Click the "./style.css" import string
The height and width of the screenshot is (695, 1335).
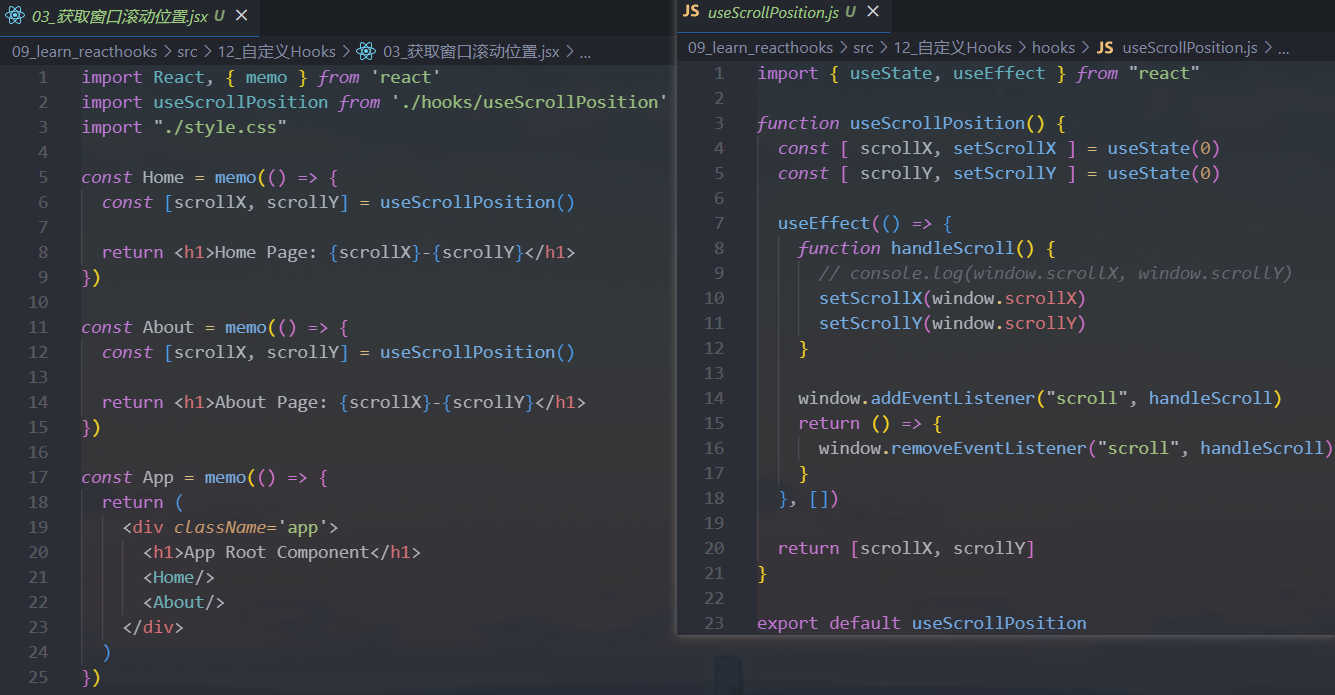pos(220,127)
